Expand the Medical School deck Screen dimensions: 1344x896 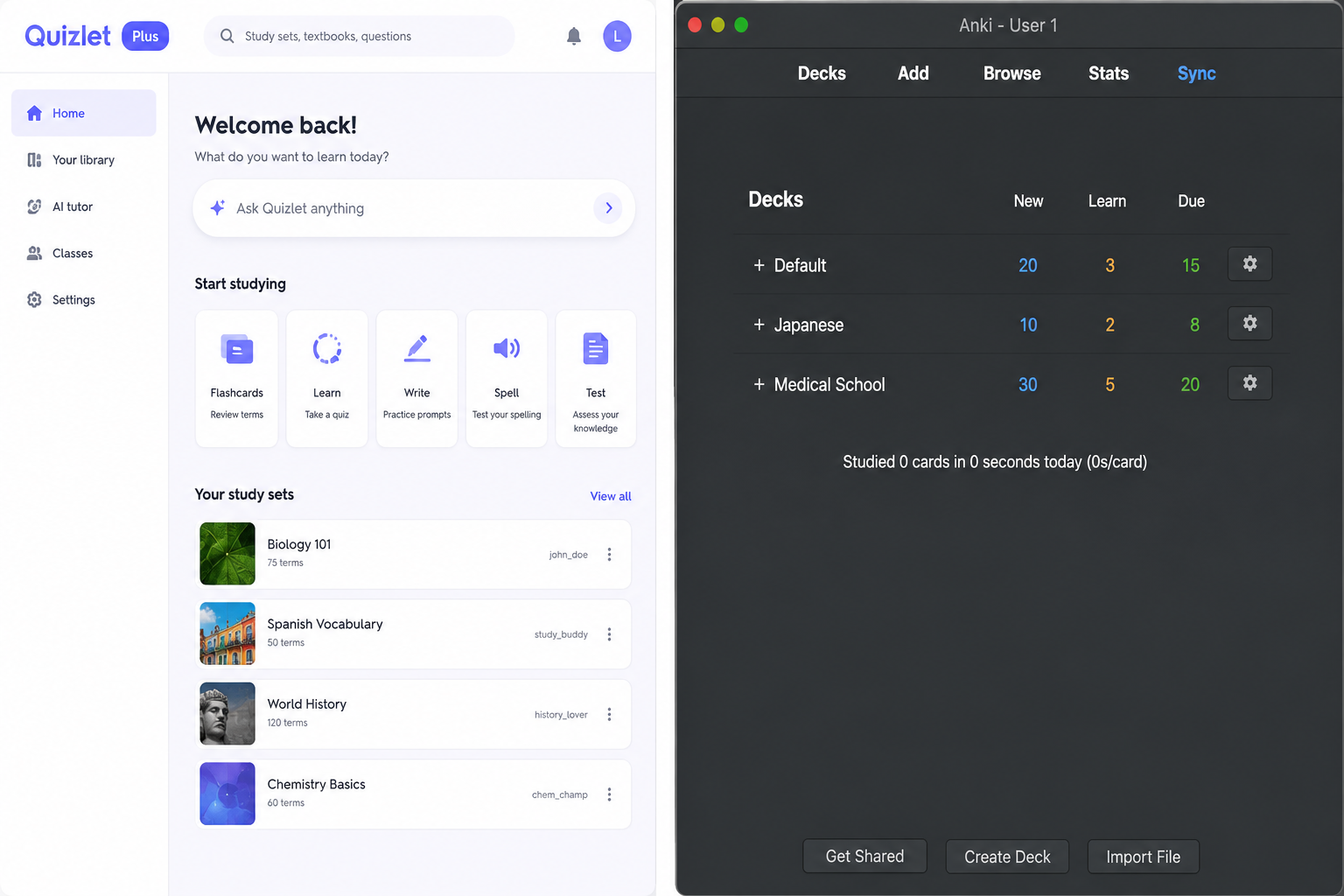click(x=759, y=384)
